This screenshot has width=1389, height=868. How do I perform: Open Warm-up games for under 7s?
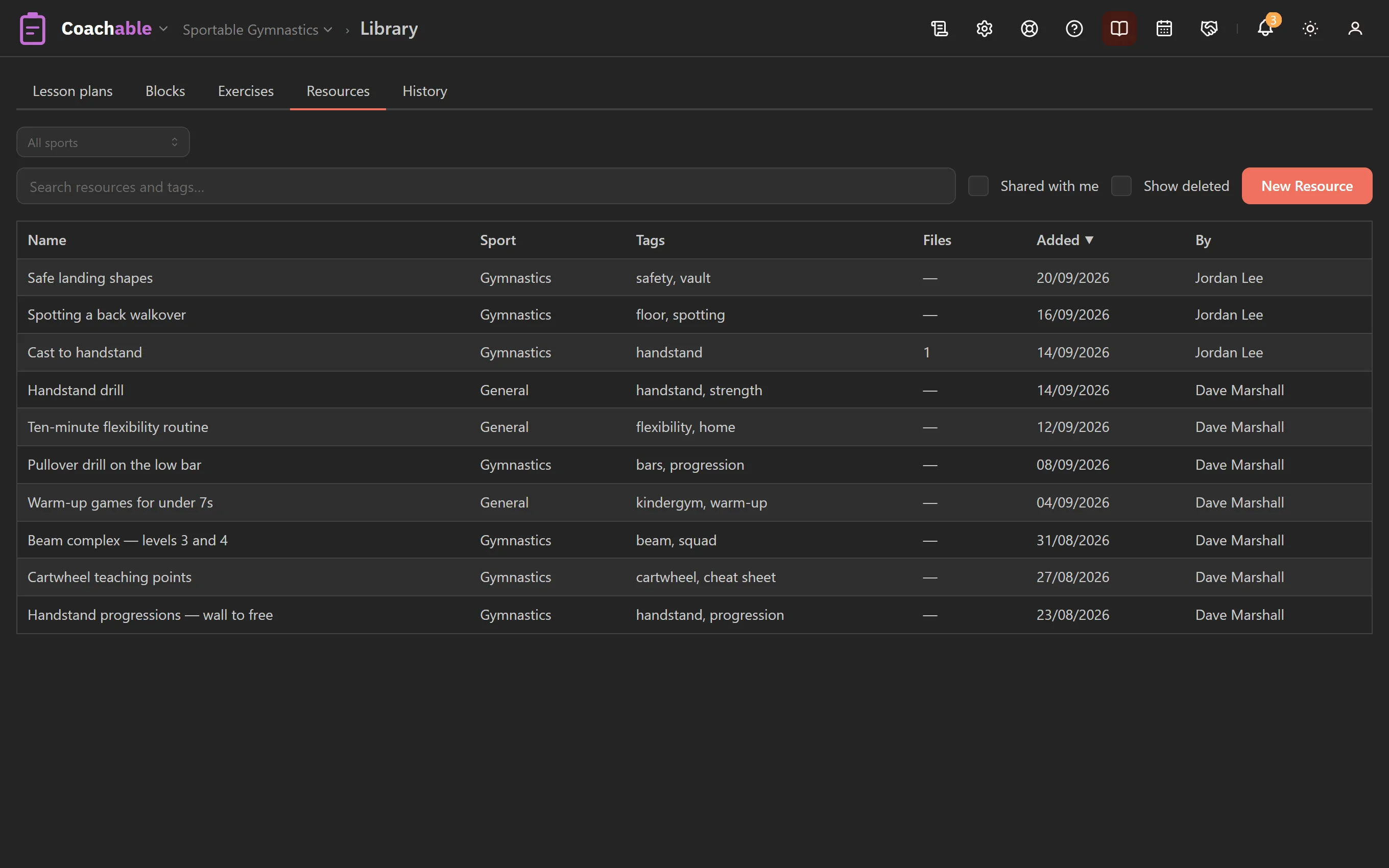pyautogui.click(x=694, y=502)
